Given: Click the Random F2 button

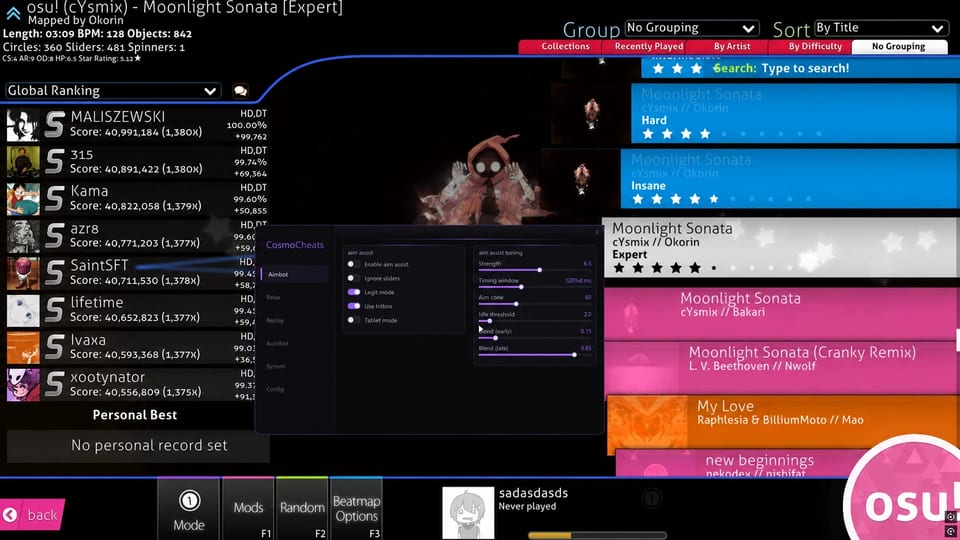Looking at the screenshot, I should pos(302,509).
